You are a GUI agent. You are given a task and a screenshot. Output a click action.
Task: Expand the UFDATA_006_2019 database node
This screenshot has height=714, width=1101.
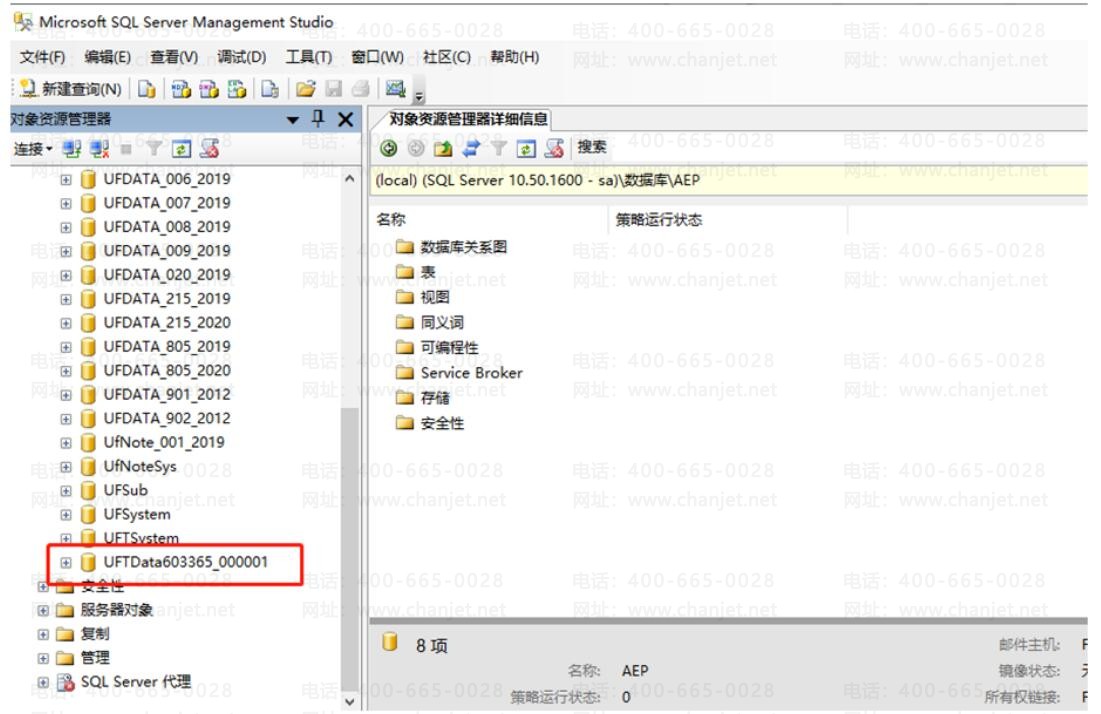[65, 180]
